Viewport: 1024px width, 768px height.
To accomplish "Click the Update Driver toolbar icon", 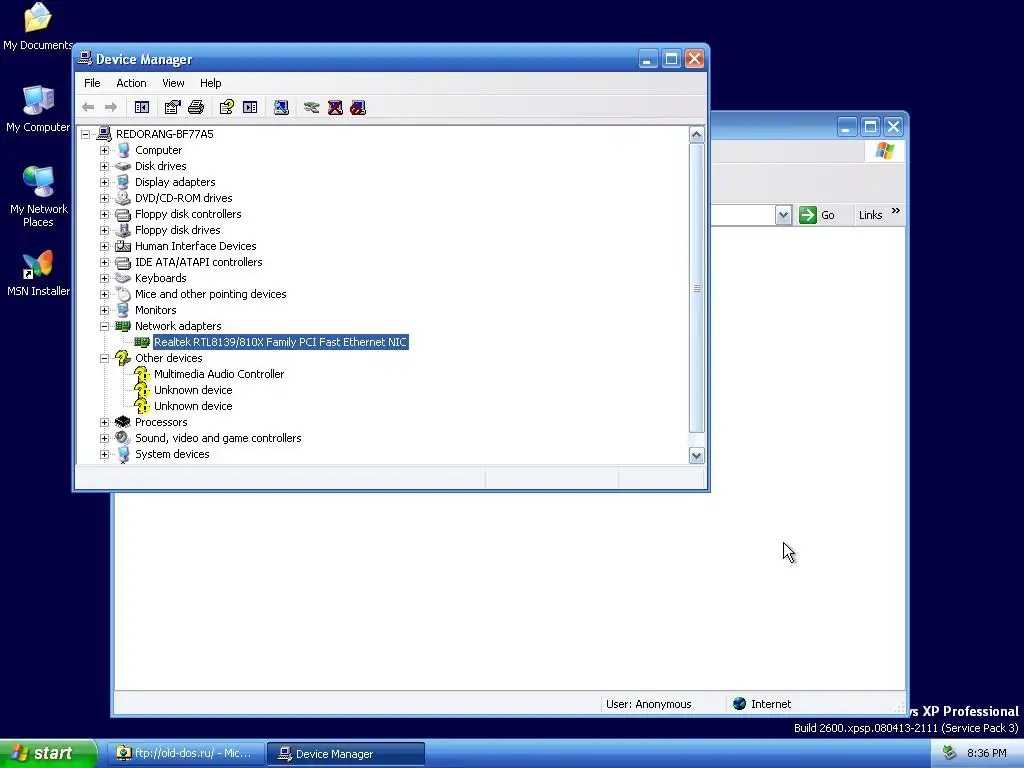I will point(312,107).
